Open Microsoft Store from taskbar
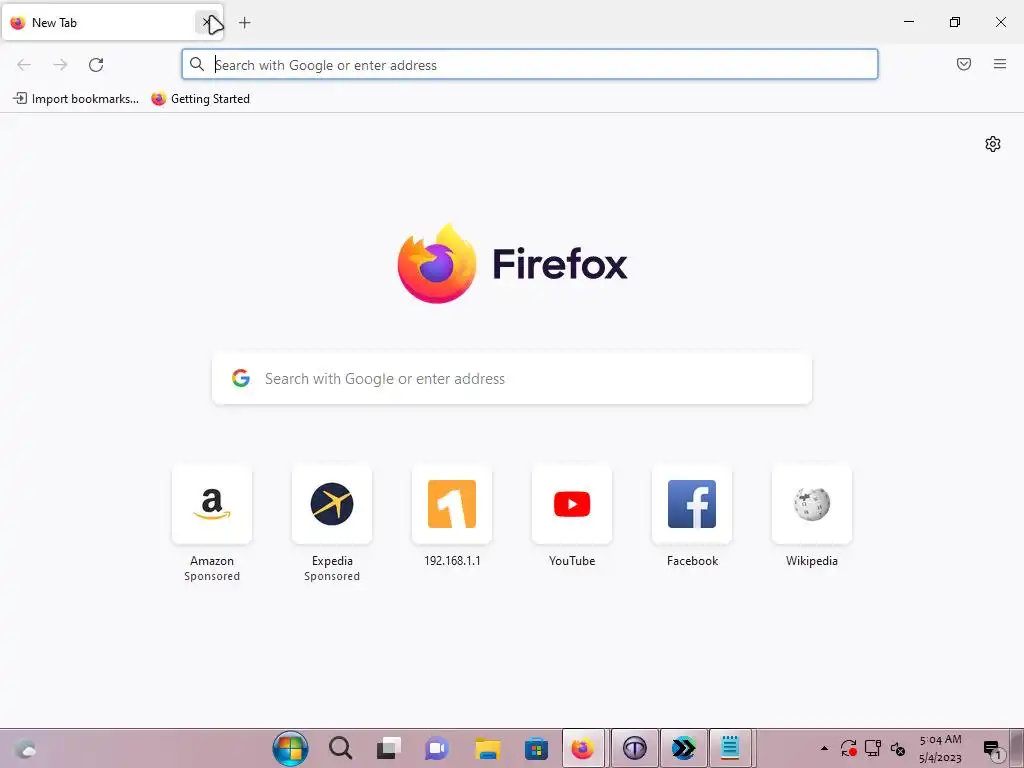 (x=536, y=748)
